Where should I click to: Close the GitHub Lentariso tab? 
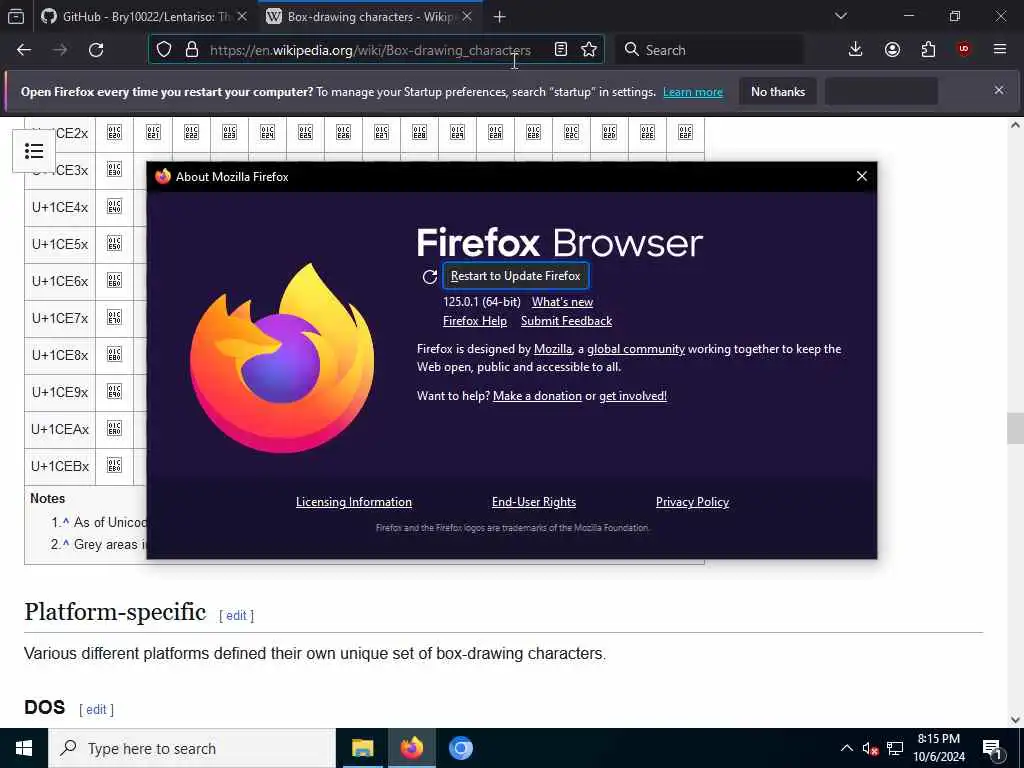coord(242,16)
